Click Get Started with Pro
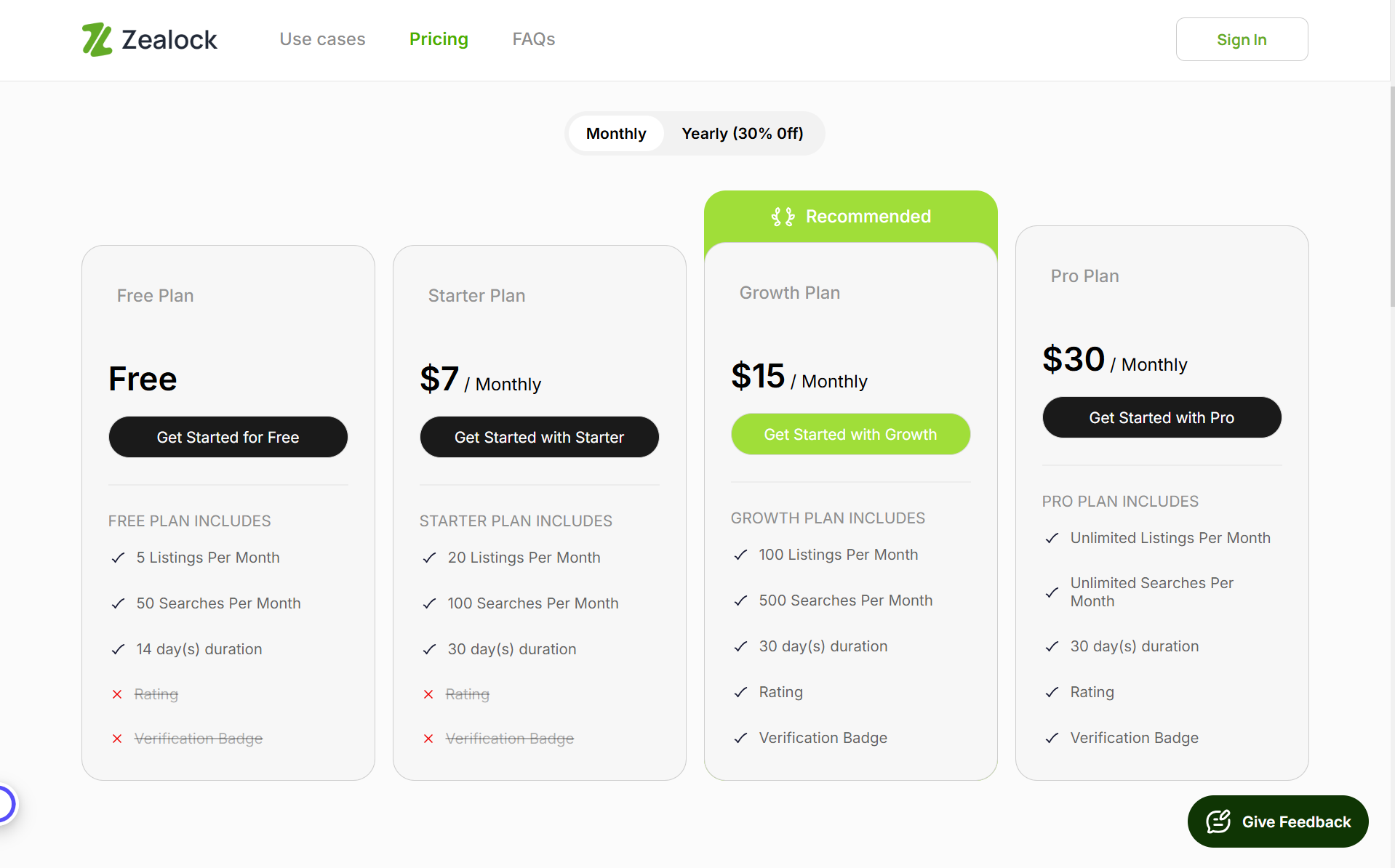 click(1162, 417)
